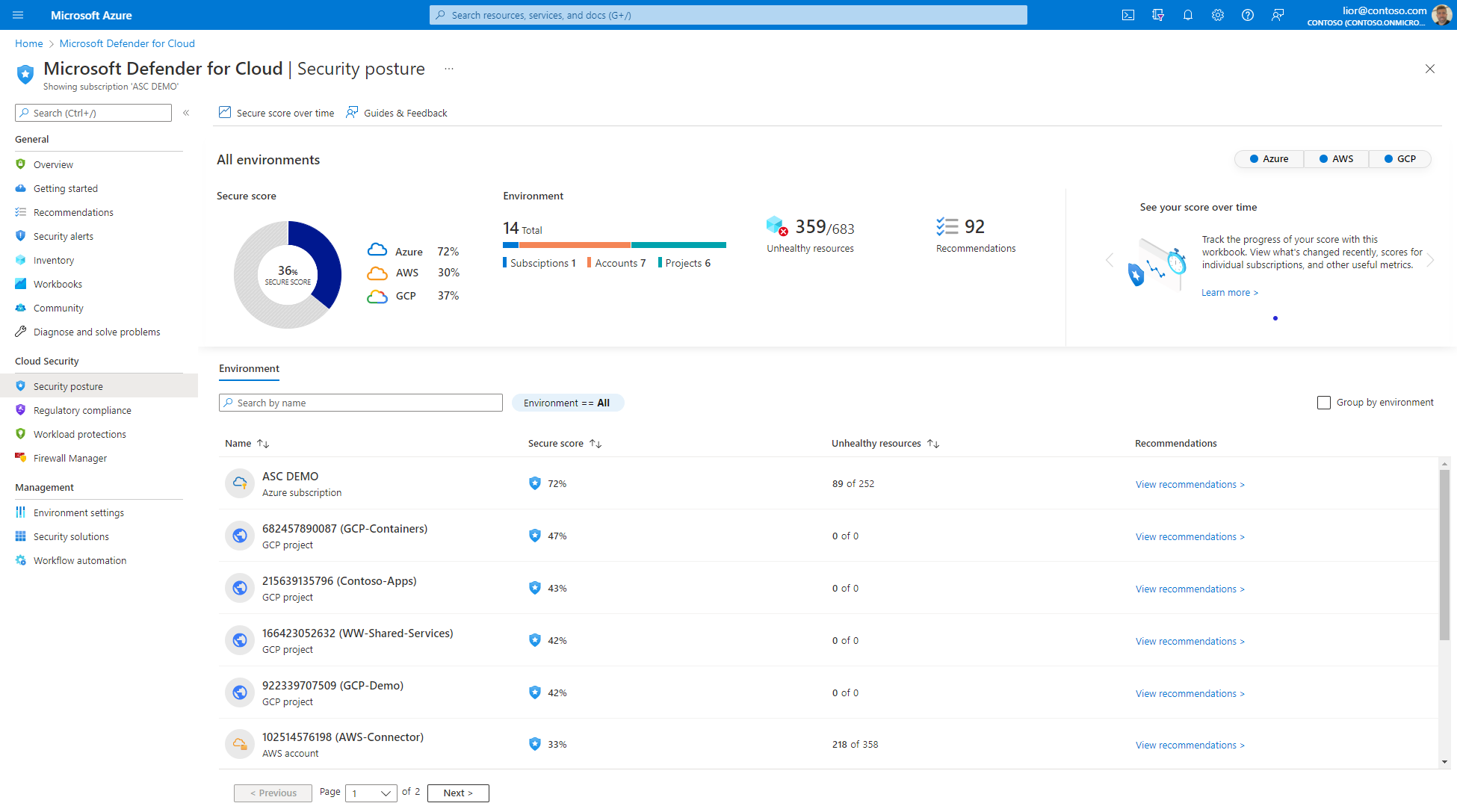Open portal settings gear
Image resolution: width=1457 pixels, height=812 pixels.
pyautogui.click(x=1218, y=15)
